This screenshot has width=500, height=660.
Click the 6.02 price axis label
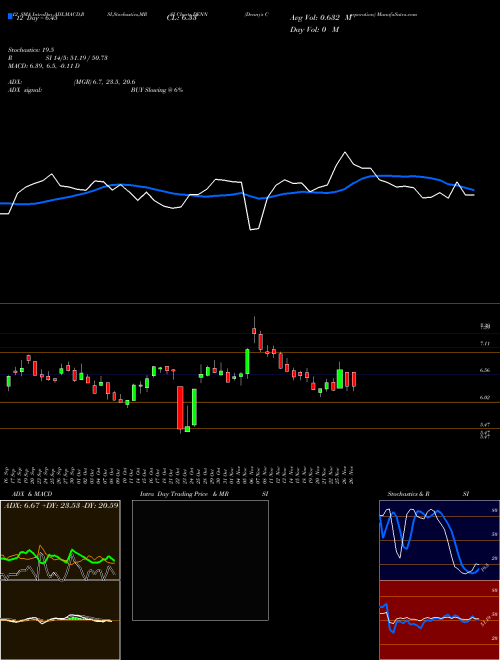pyautogui.click(x=485, y=397)
